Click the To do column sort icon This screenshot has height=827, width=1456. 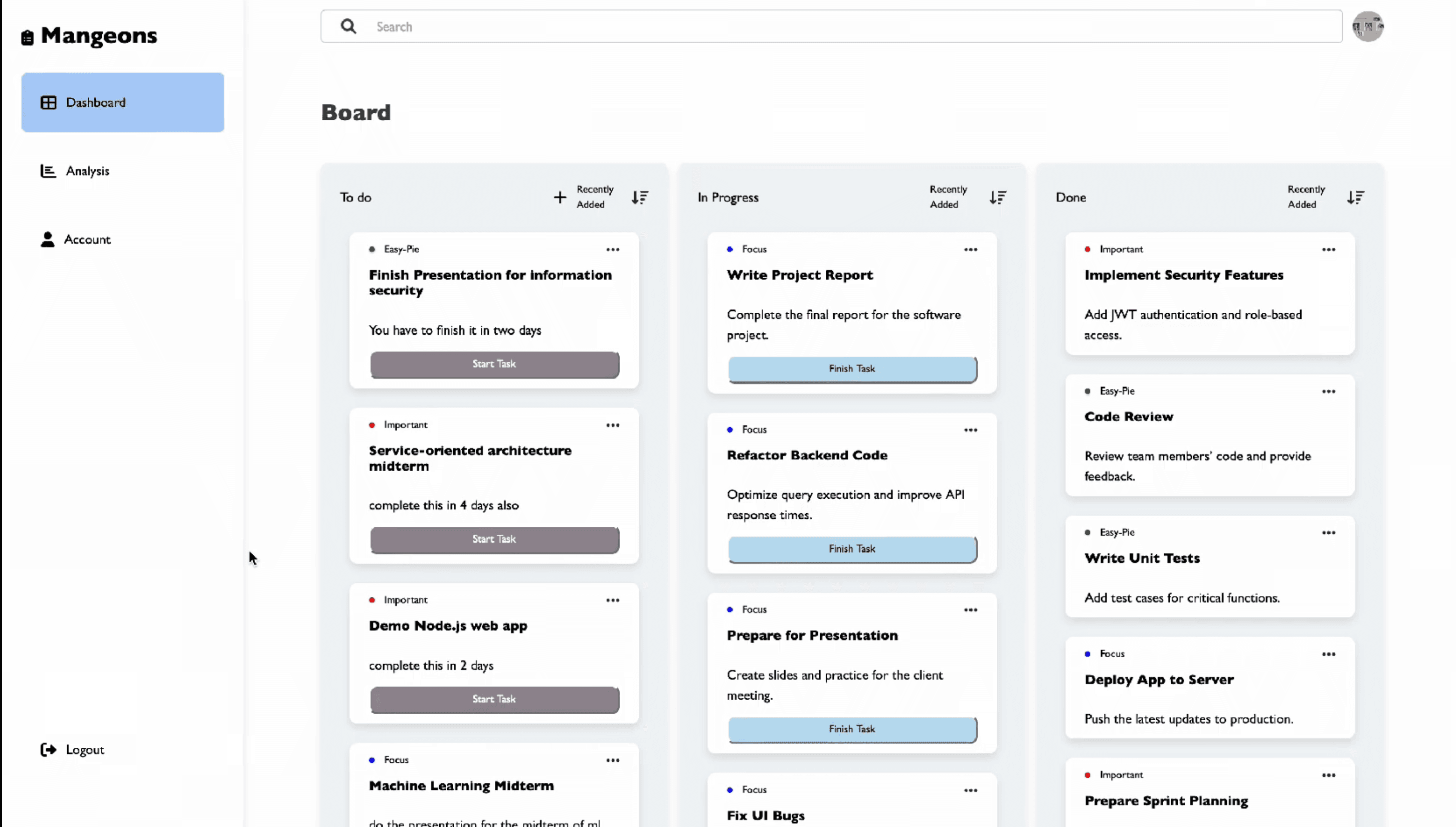pos(640,197)
